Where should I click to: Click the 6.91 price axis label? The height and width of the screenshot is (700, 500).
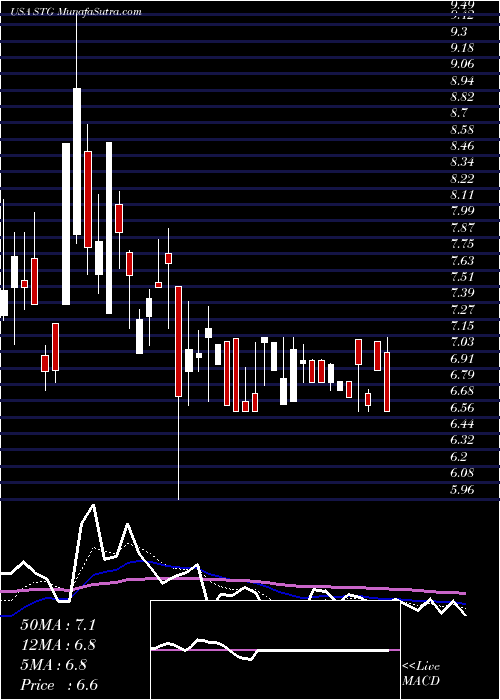pos(462,358)
